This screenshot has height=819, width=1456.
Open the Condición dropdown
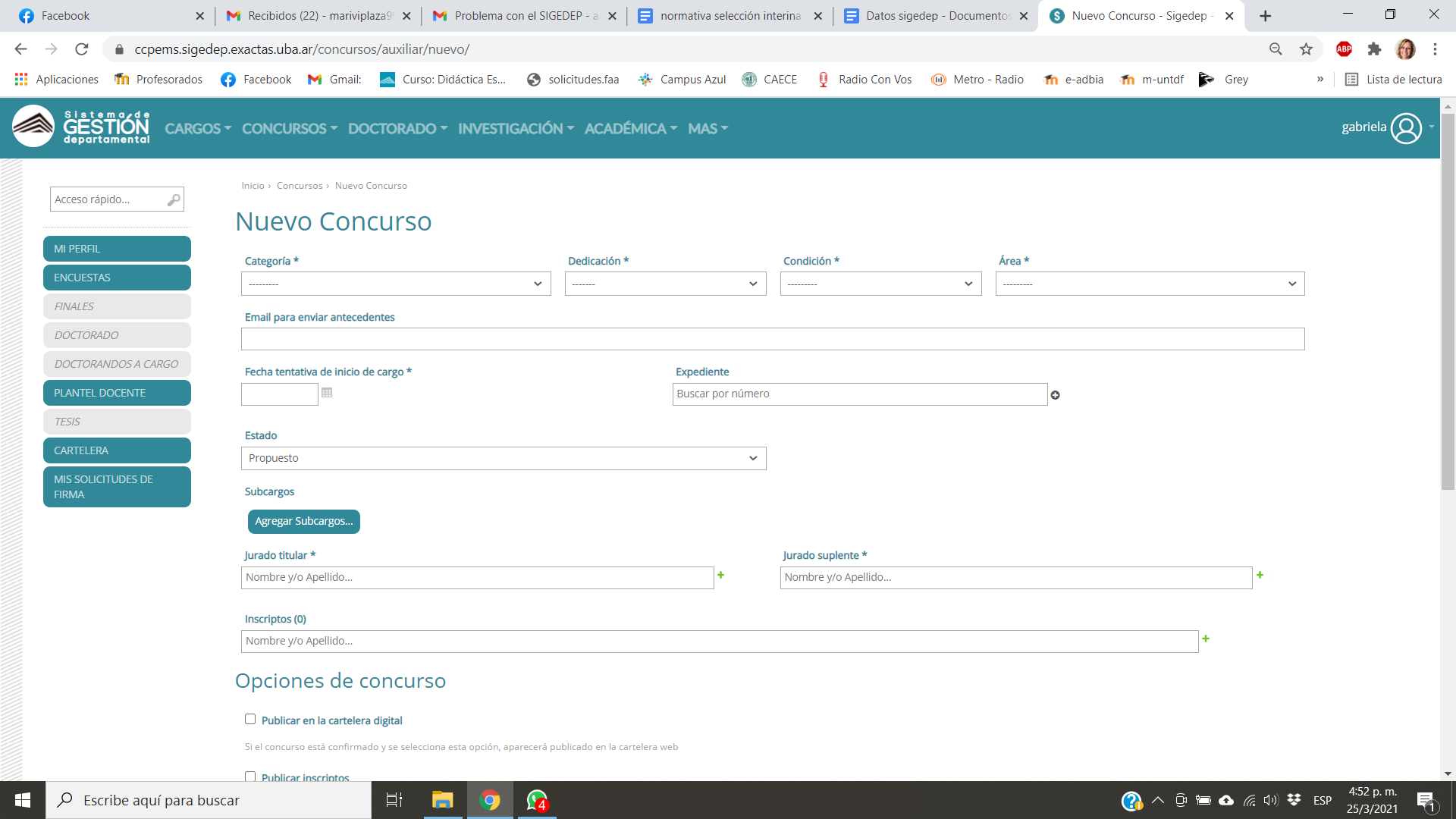click(x=881, y=284)
